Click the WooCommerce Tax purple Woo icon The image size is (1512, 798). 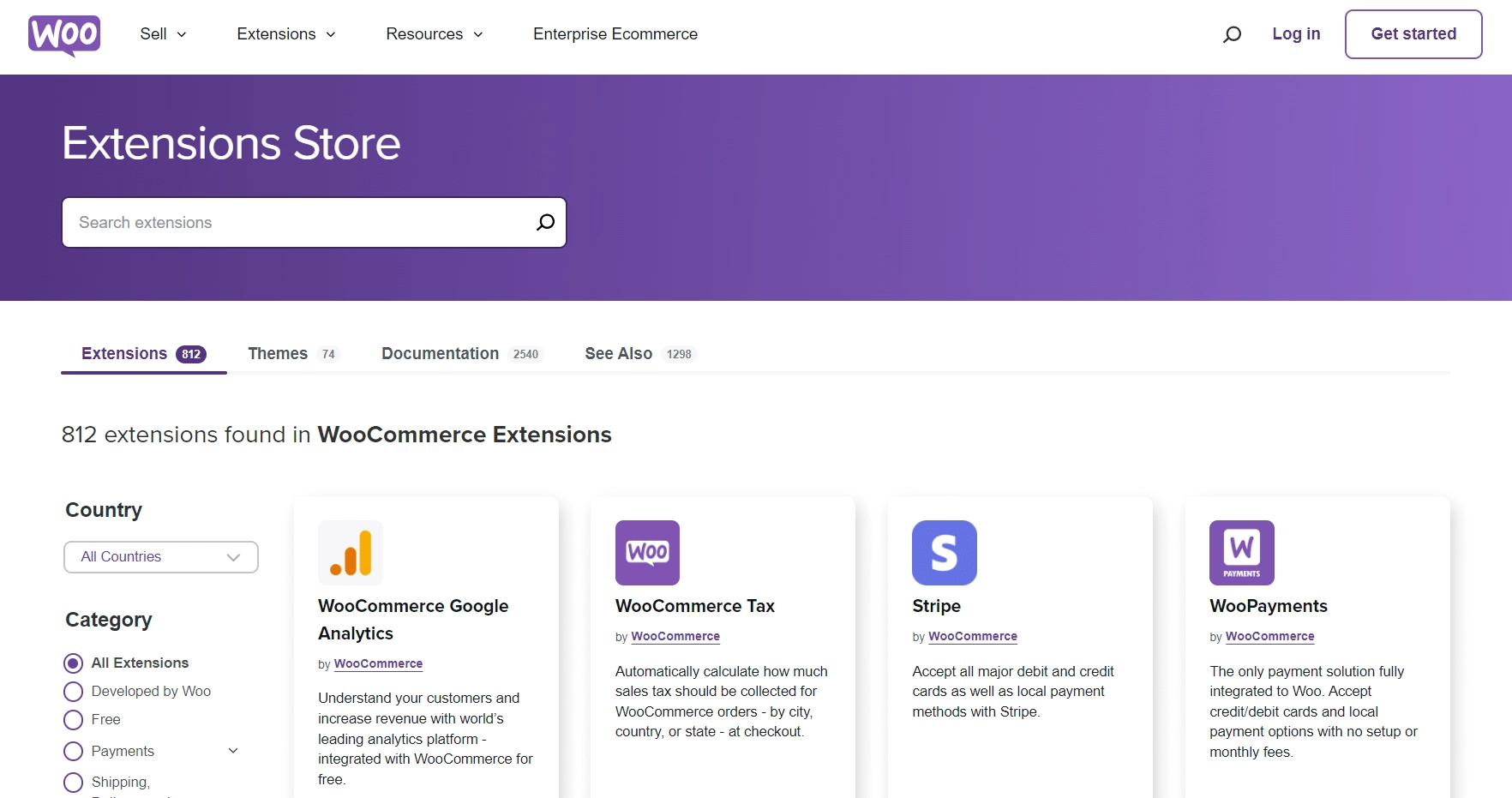click(x=647, y=553)
